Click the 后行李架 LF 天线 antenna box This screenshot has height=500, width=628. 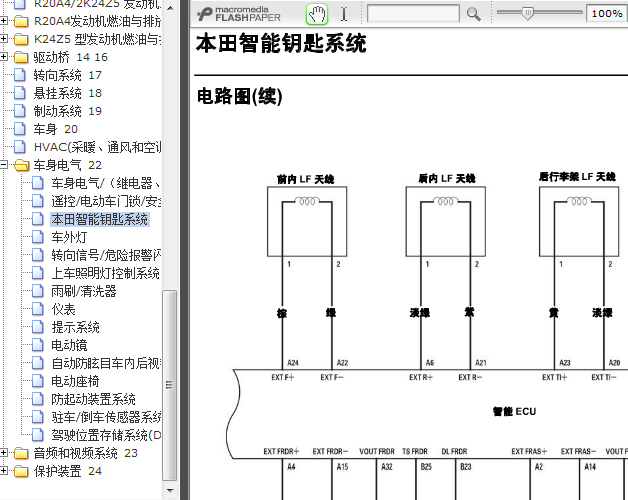tap(579, 222)
